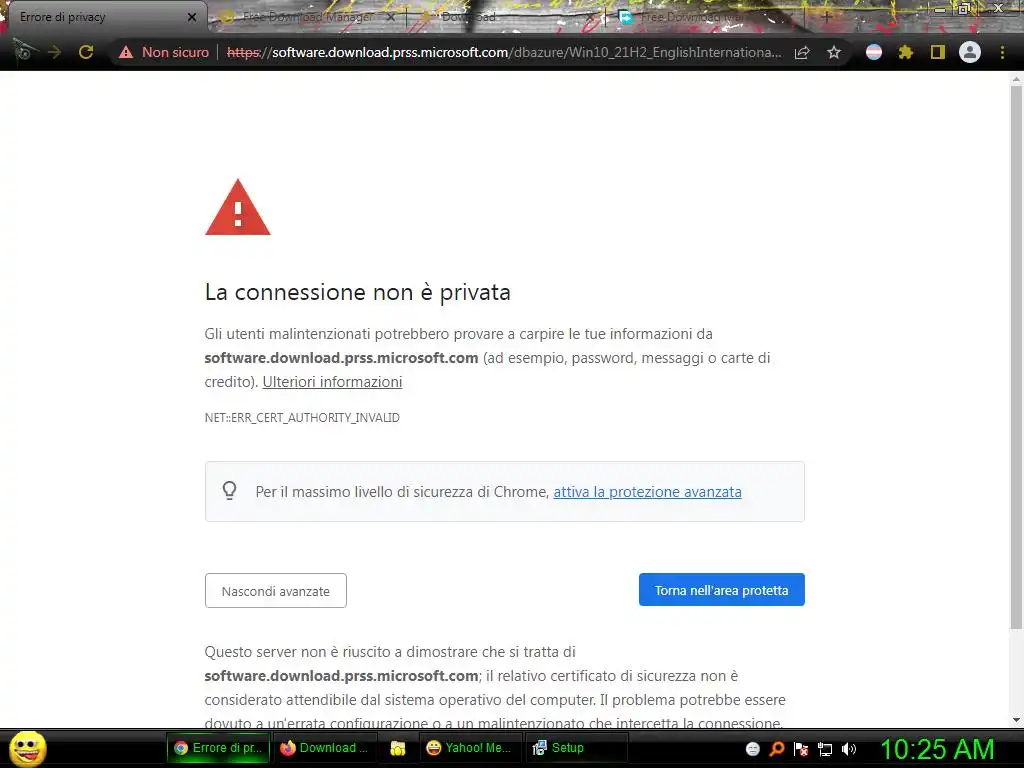Click the browser back arrow icon
This screenshot has height=768, width=1024.
click(x=24, y=51)
